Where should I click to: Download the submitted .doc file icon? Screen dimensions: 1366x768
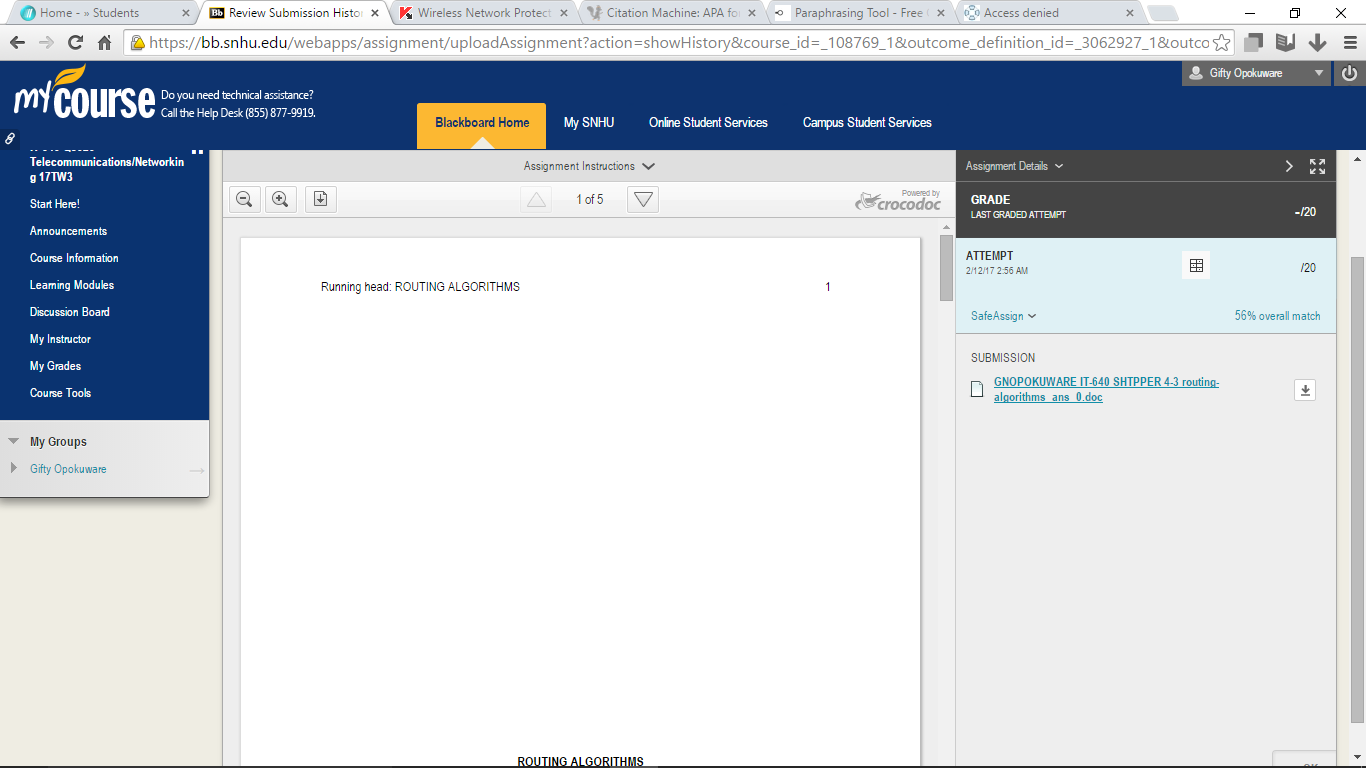pos(1304,390)
